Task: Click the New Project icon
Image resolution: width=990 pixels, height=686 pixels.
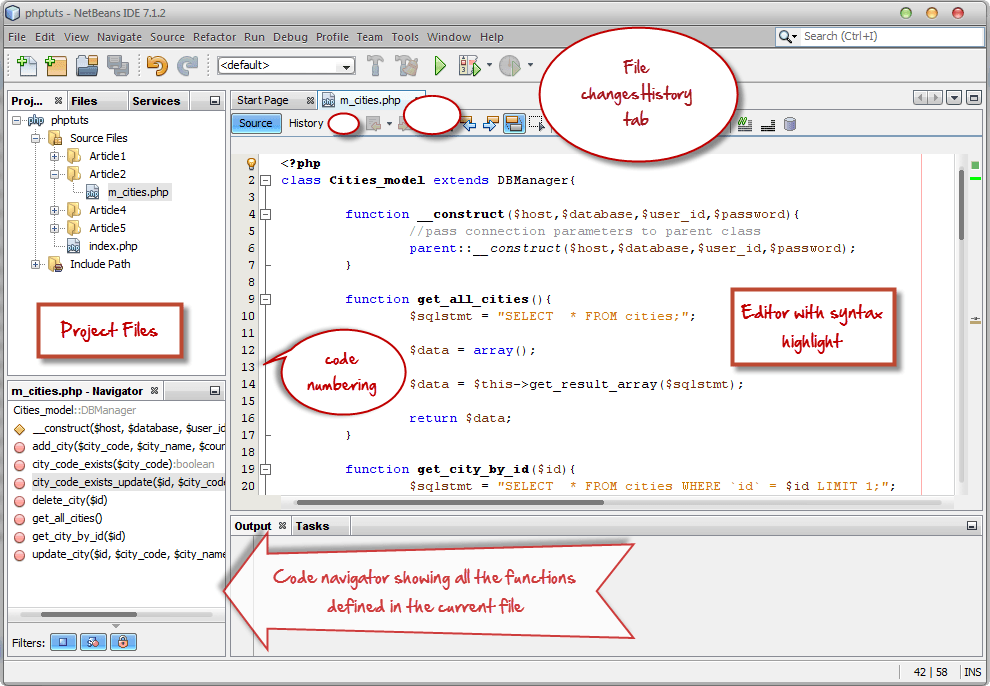Action: 56,66
